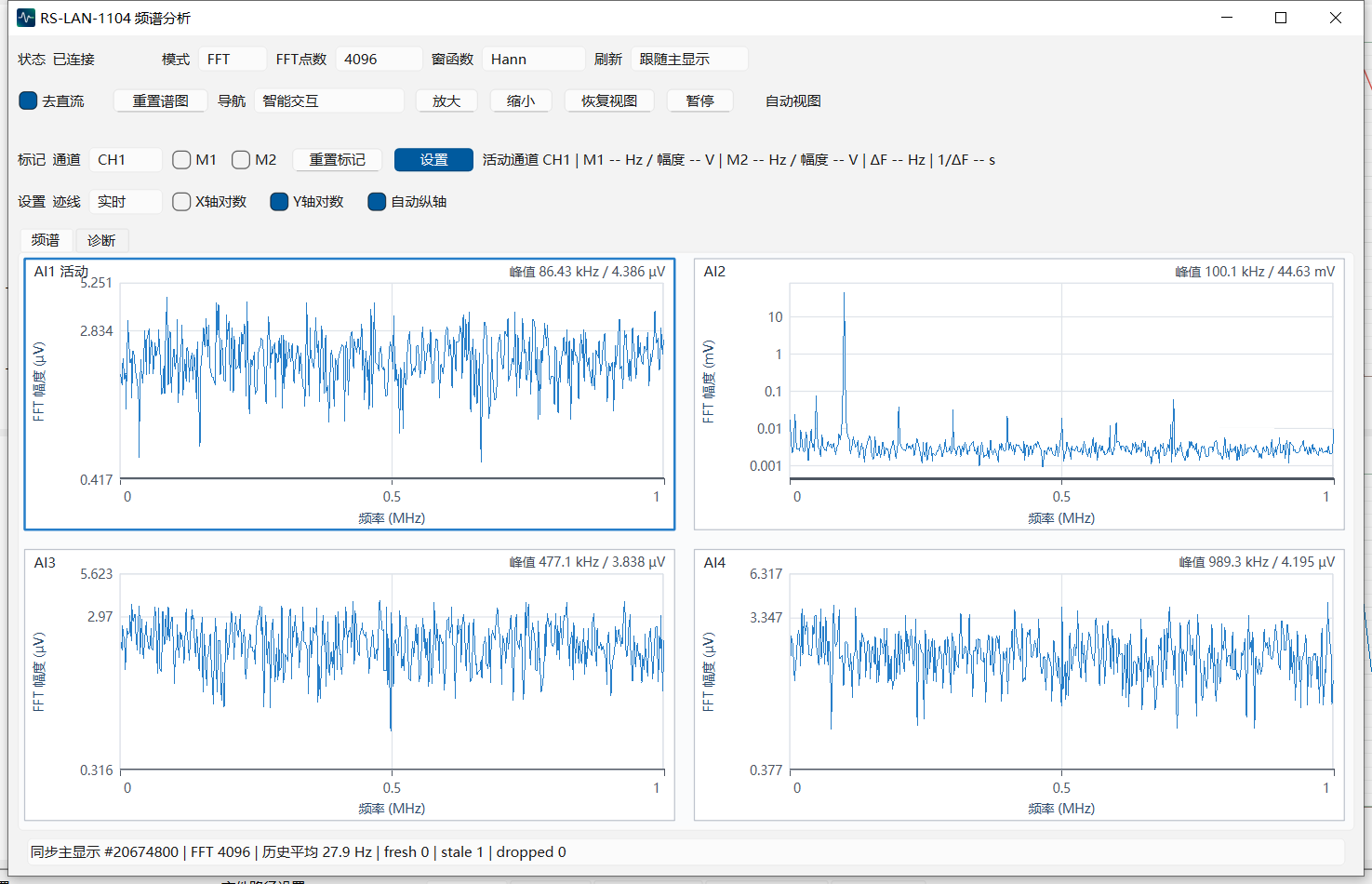Viewport: 1372px width, 884px height.
Task: Click AI2 peak text 100.1 kHz / 44.63 mV
Action: coord(1255,272)
